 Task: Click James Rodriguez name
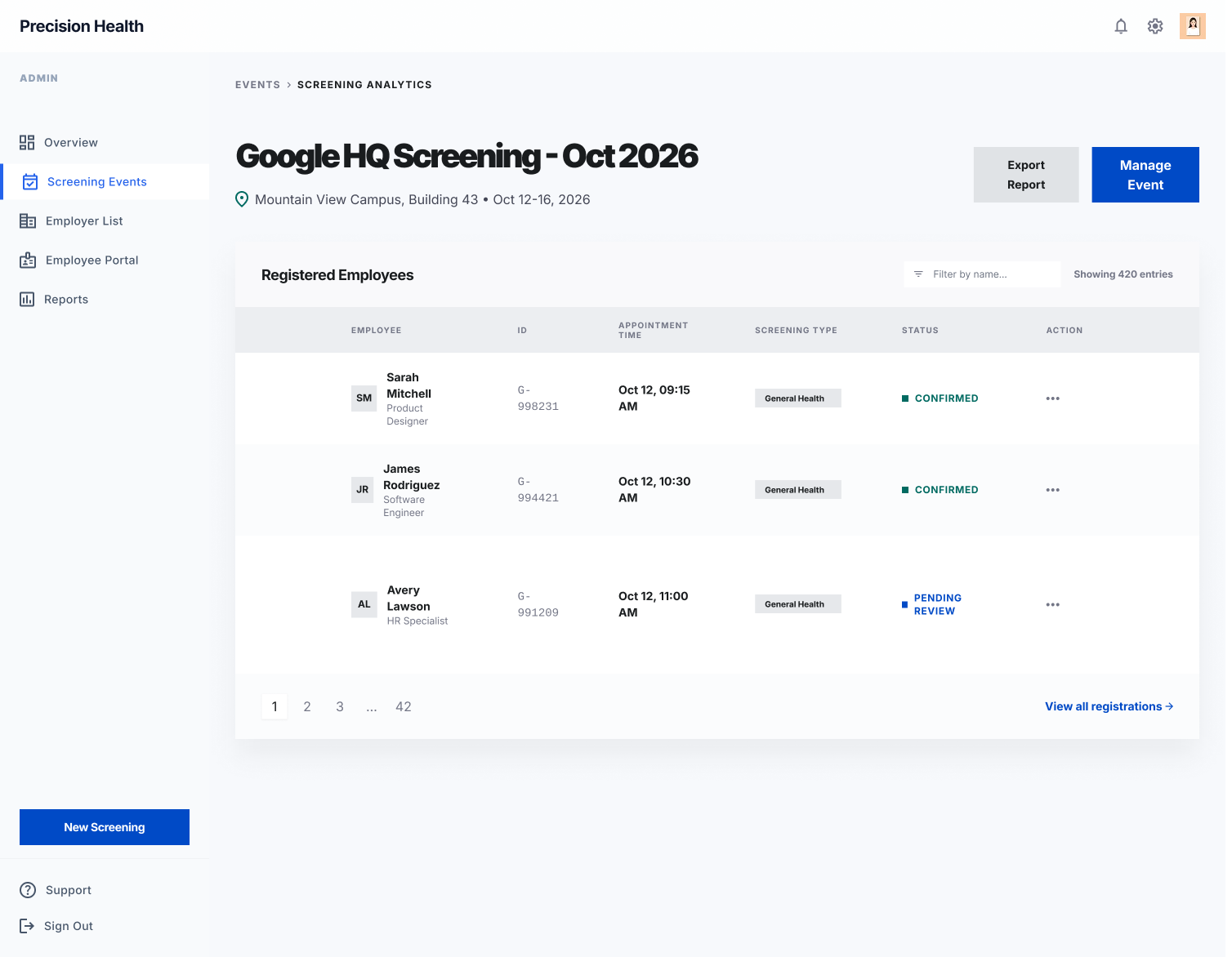(x=411, y=477)
